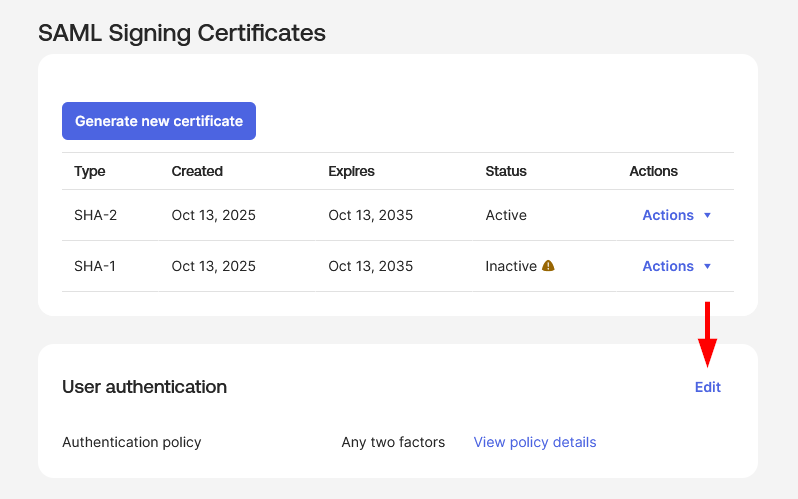Click the warning icon beside Inactive status

[x=548, y=266]
